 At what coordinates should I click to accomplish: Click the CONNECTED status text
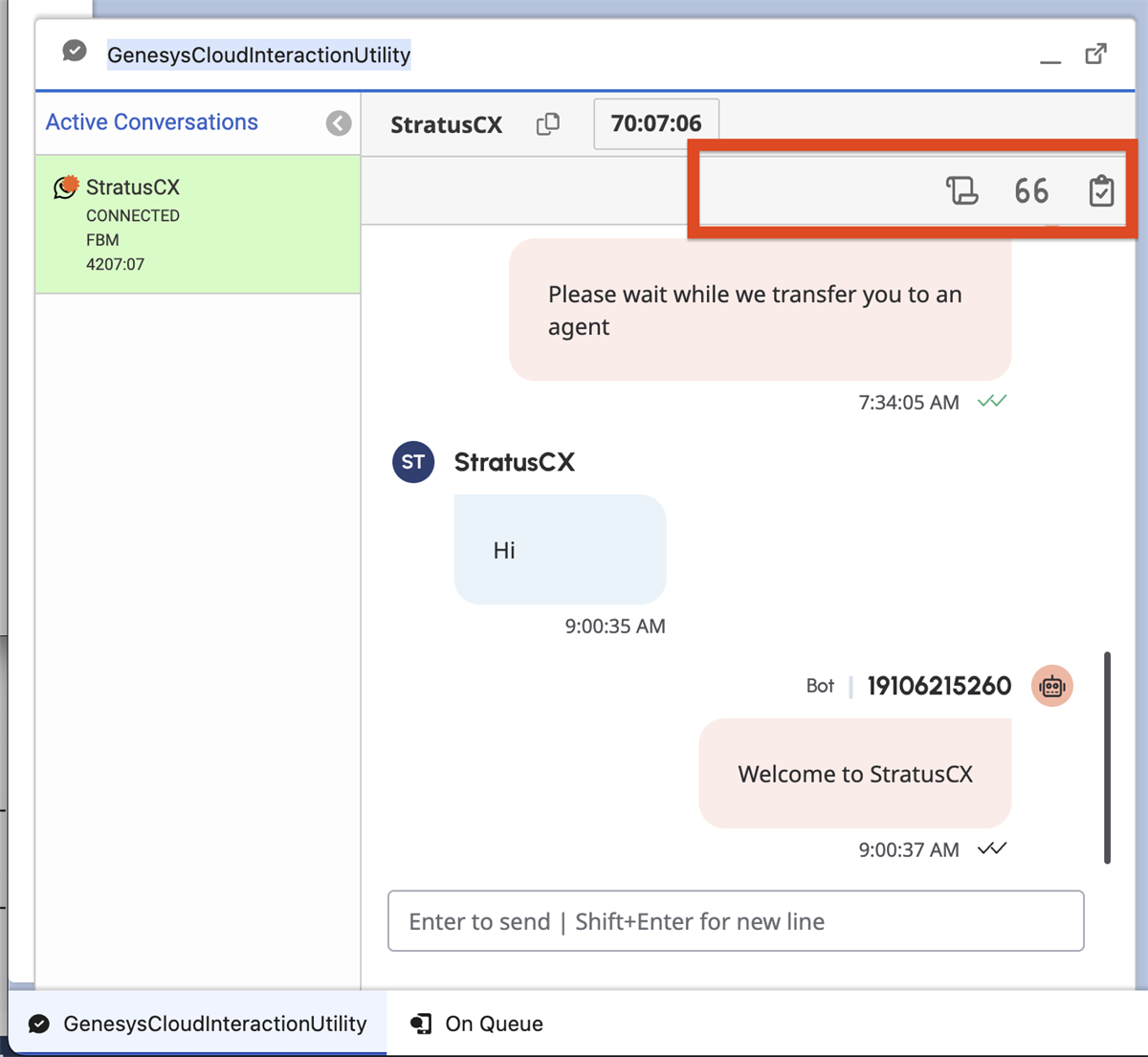pos(133,216)
